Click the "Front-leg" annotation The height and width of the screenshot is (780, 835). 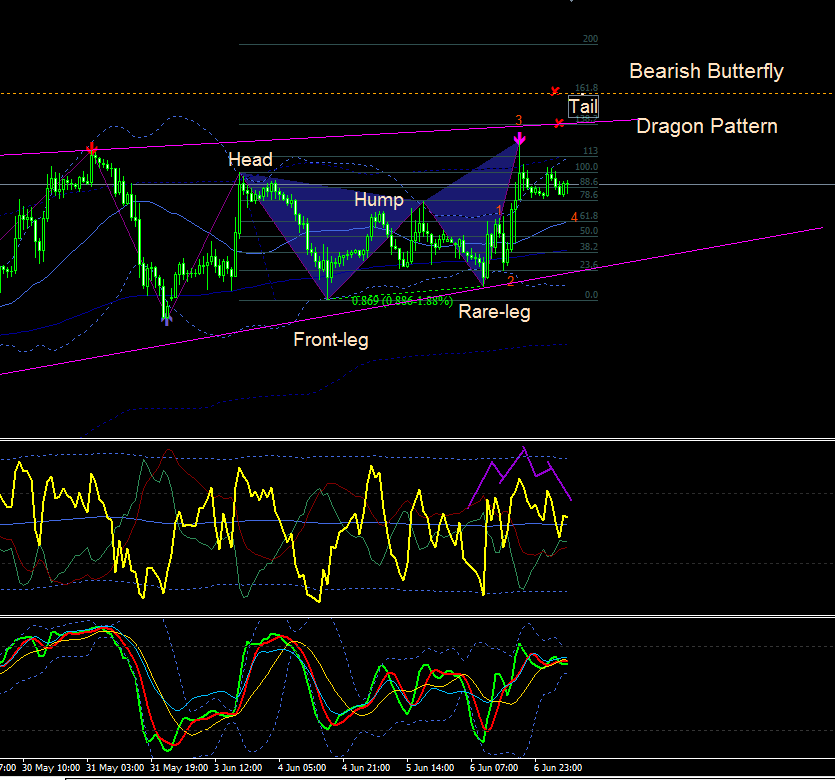pos(331,340)
